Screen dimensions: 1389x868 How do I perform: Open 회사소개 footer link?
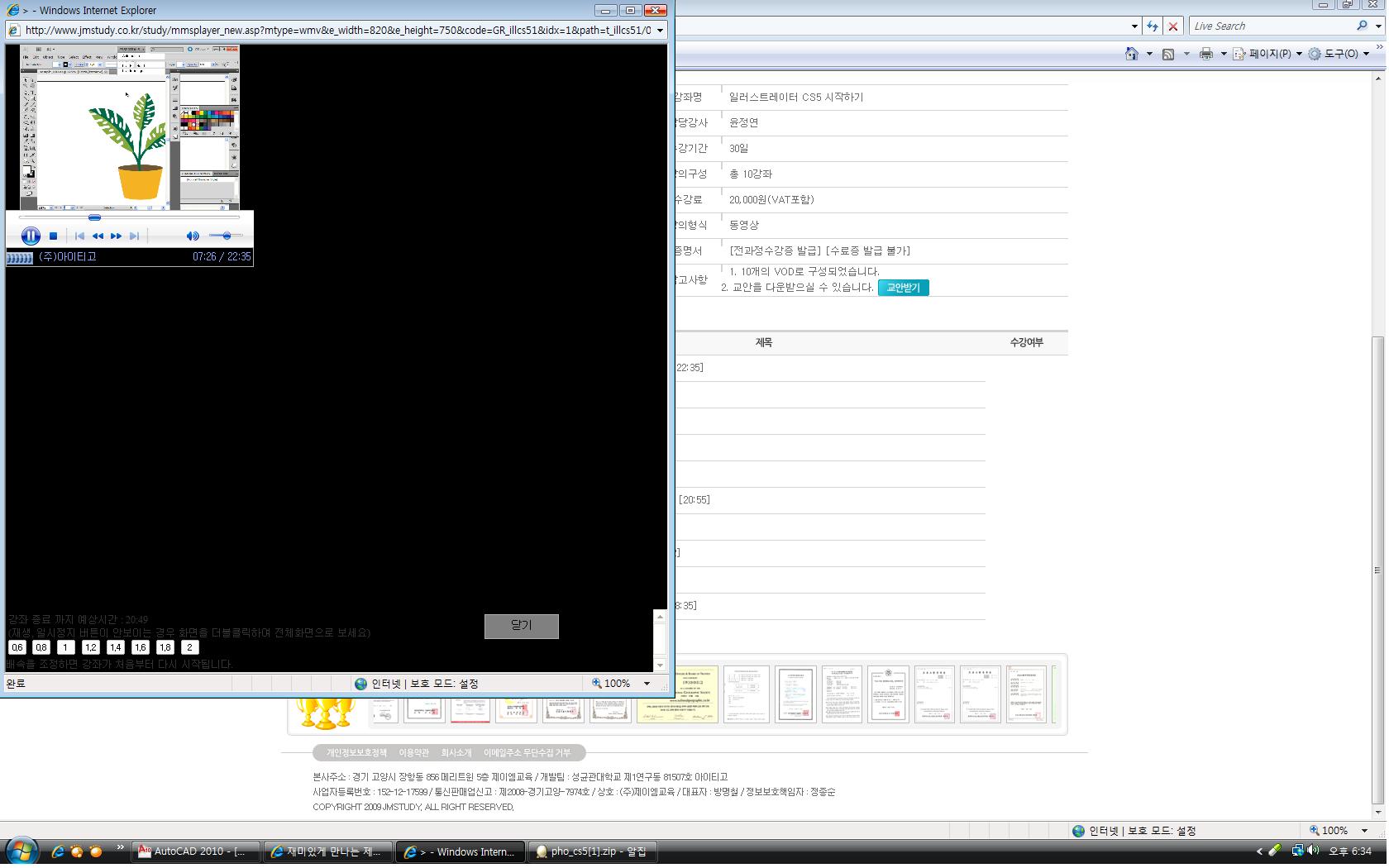coord(456,753)
